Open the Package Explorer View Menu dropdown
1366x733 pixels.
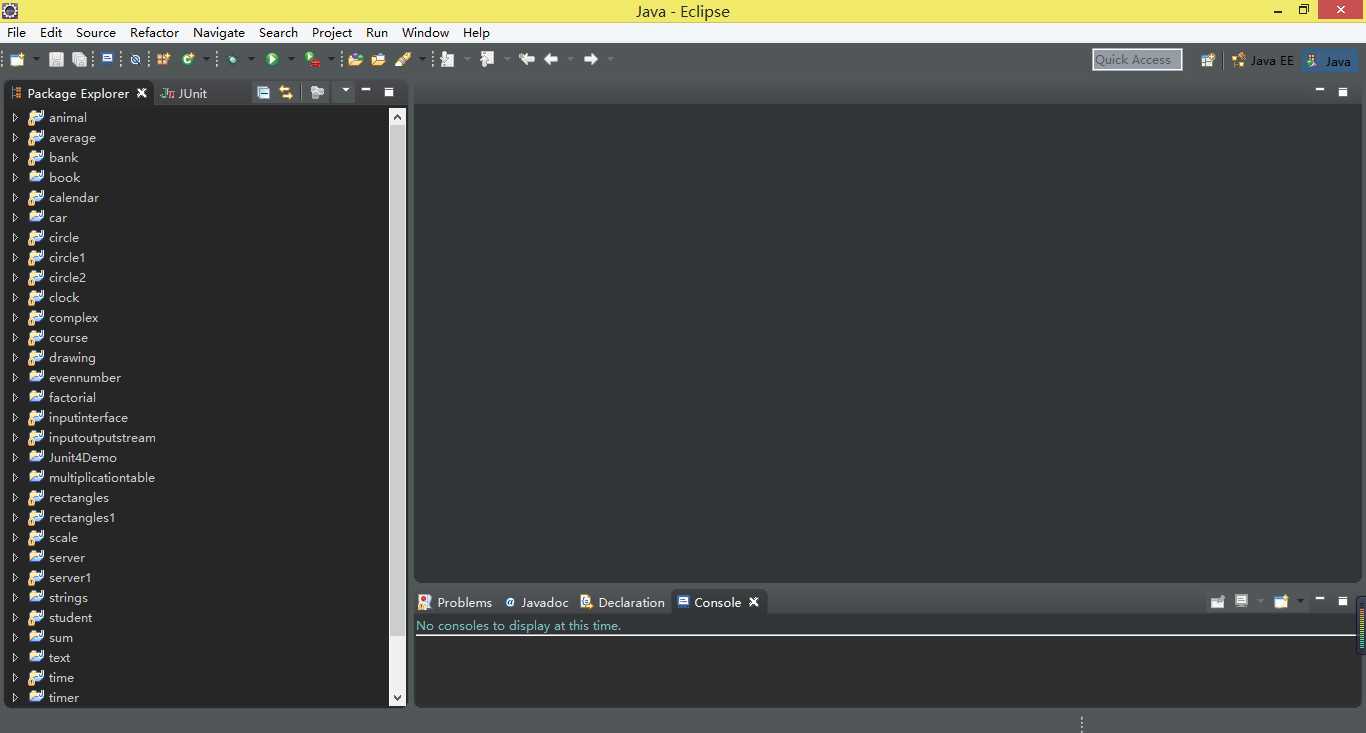pos(345,92)
